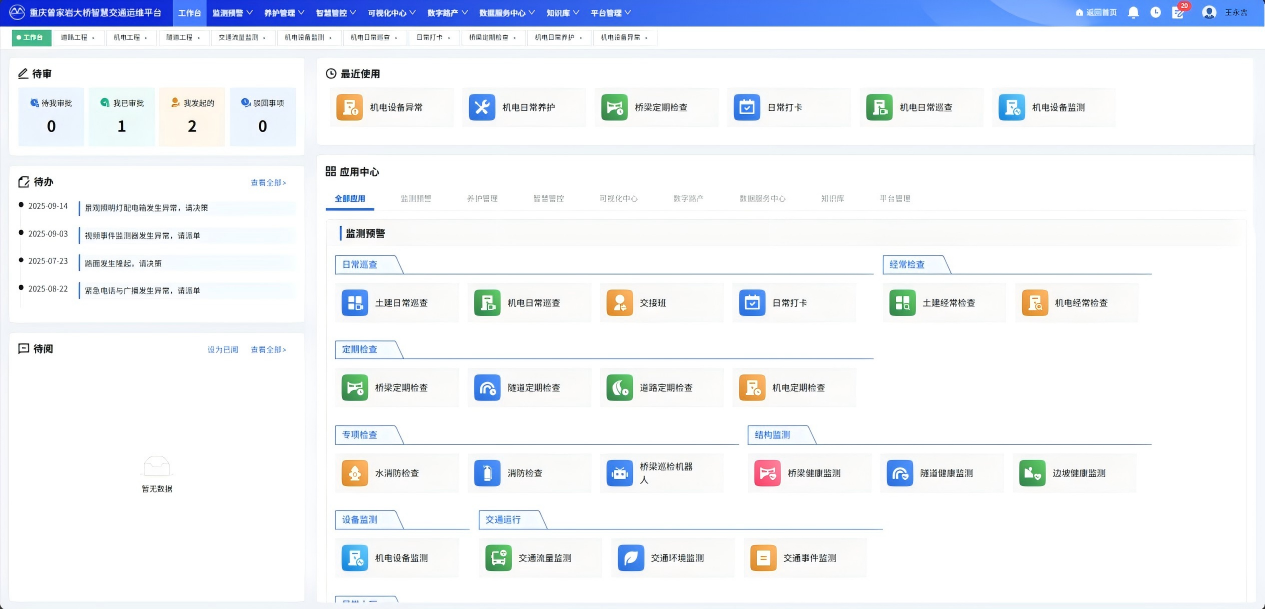Open 平台管理 dropdown in top navigation
Image resolution: width=1265 pixels, height=609 pixels.
pyautogui.click(x=610, y=13)
